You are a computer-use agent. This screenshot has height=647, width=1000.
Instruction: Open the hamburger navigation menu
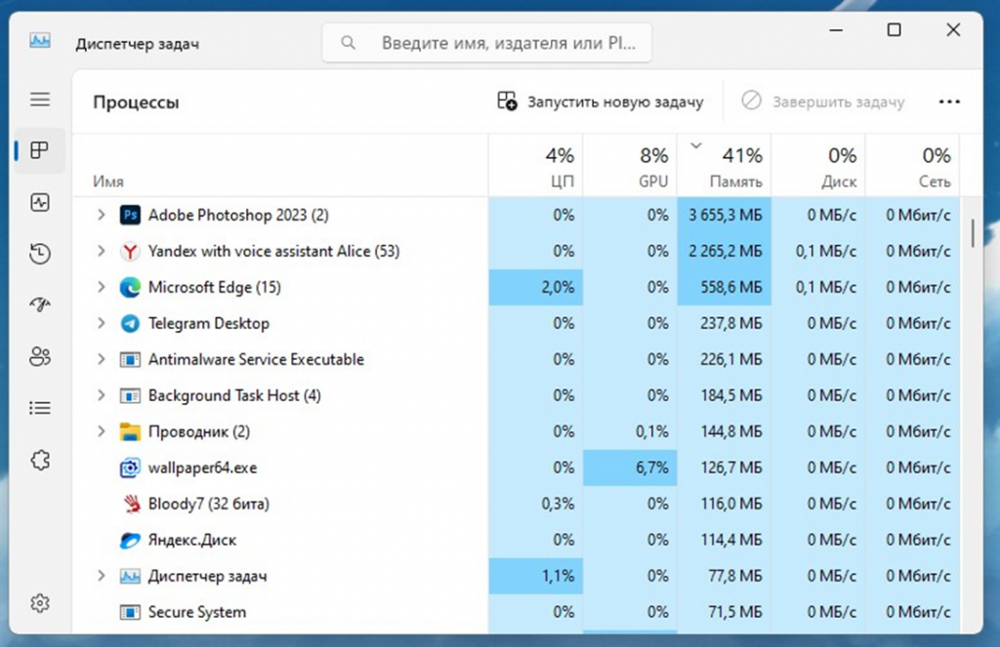click(x=40, y=99)
